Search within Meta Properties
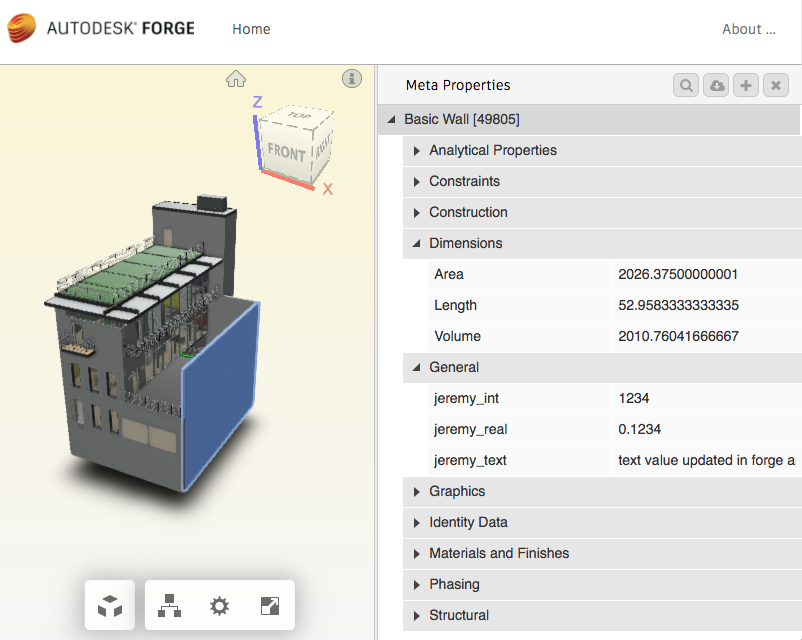The image size is (802, 640). tap(686, 85)
